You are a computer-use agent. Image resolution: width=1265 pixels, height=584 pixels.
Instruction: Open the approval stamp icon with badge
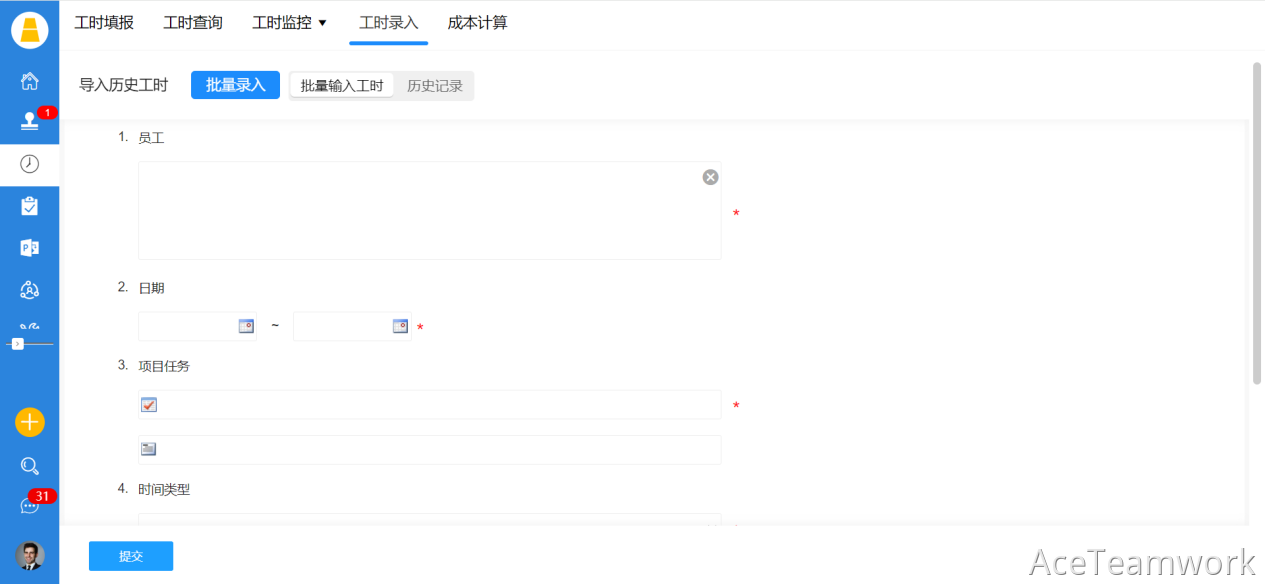coord(29,122)
